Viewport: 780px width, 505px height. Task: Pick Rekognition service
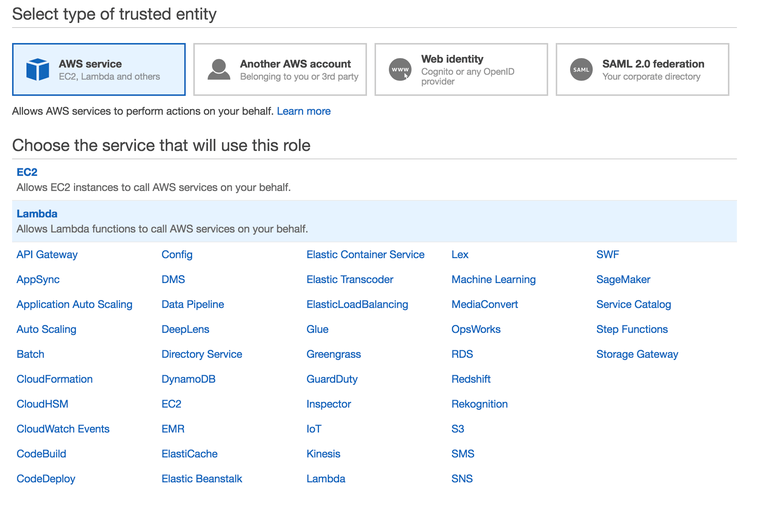pos(480,404)
